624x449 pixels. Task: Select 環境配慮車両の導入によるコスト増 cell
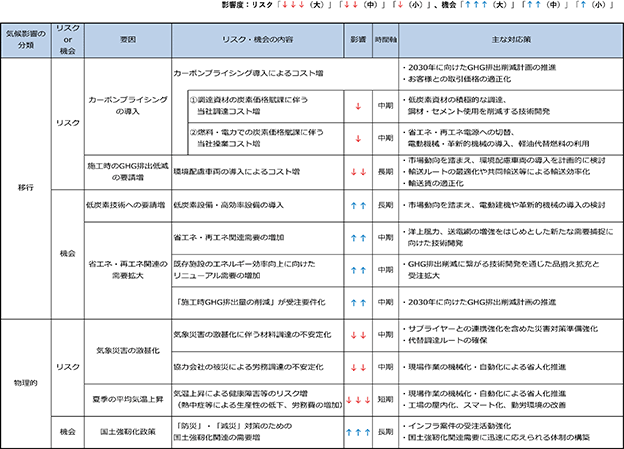point(258,172)
